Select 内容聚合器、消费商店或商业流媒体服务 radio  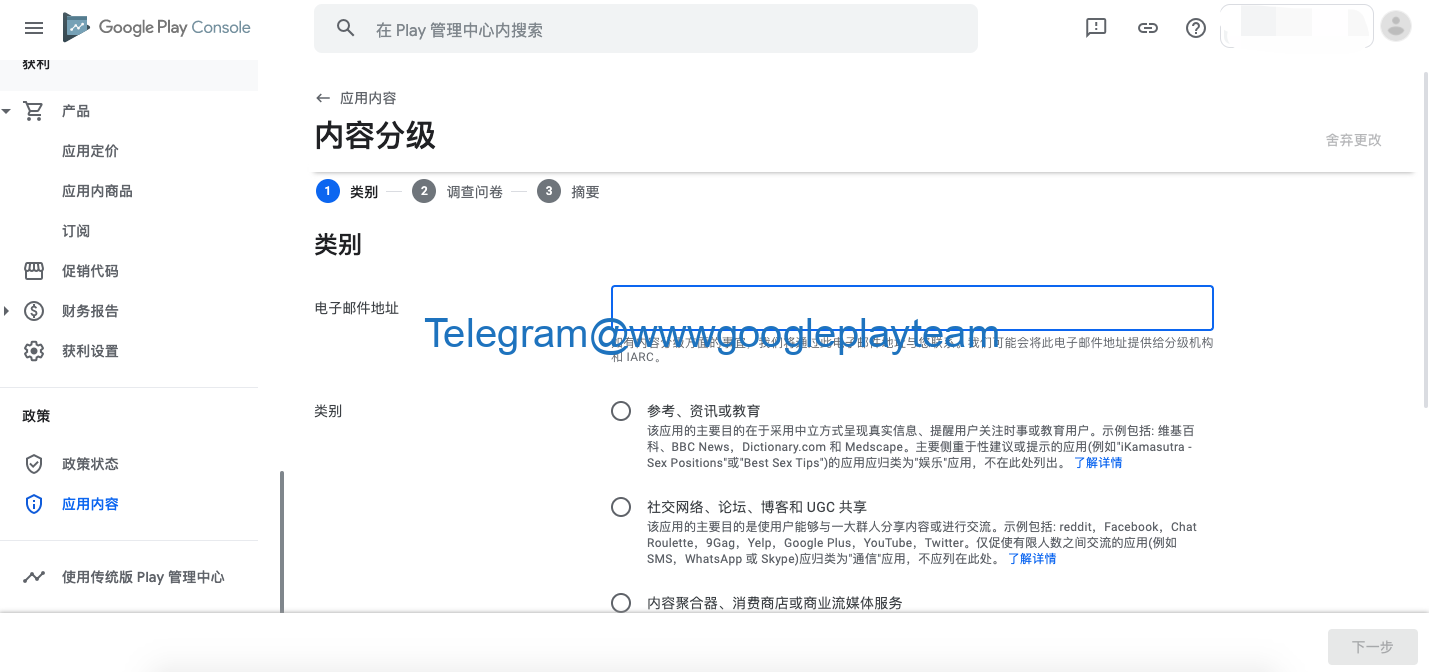click(x=621, y=603)
